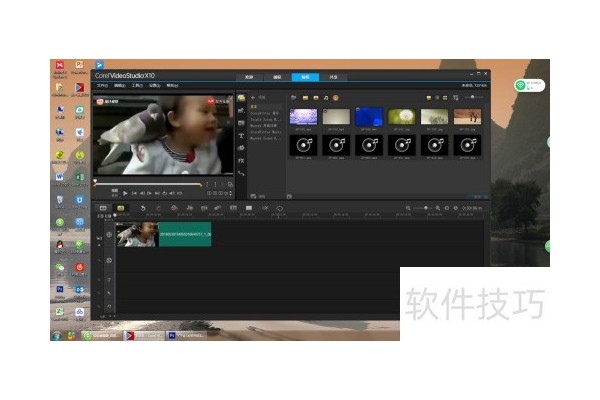Open the Settings (设置) menu
This screenshot has height=400, width=600.
(x=155, y=86)
